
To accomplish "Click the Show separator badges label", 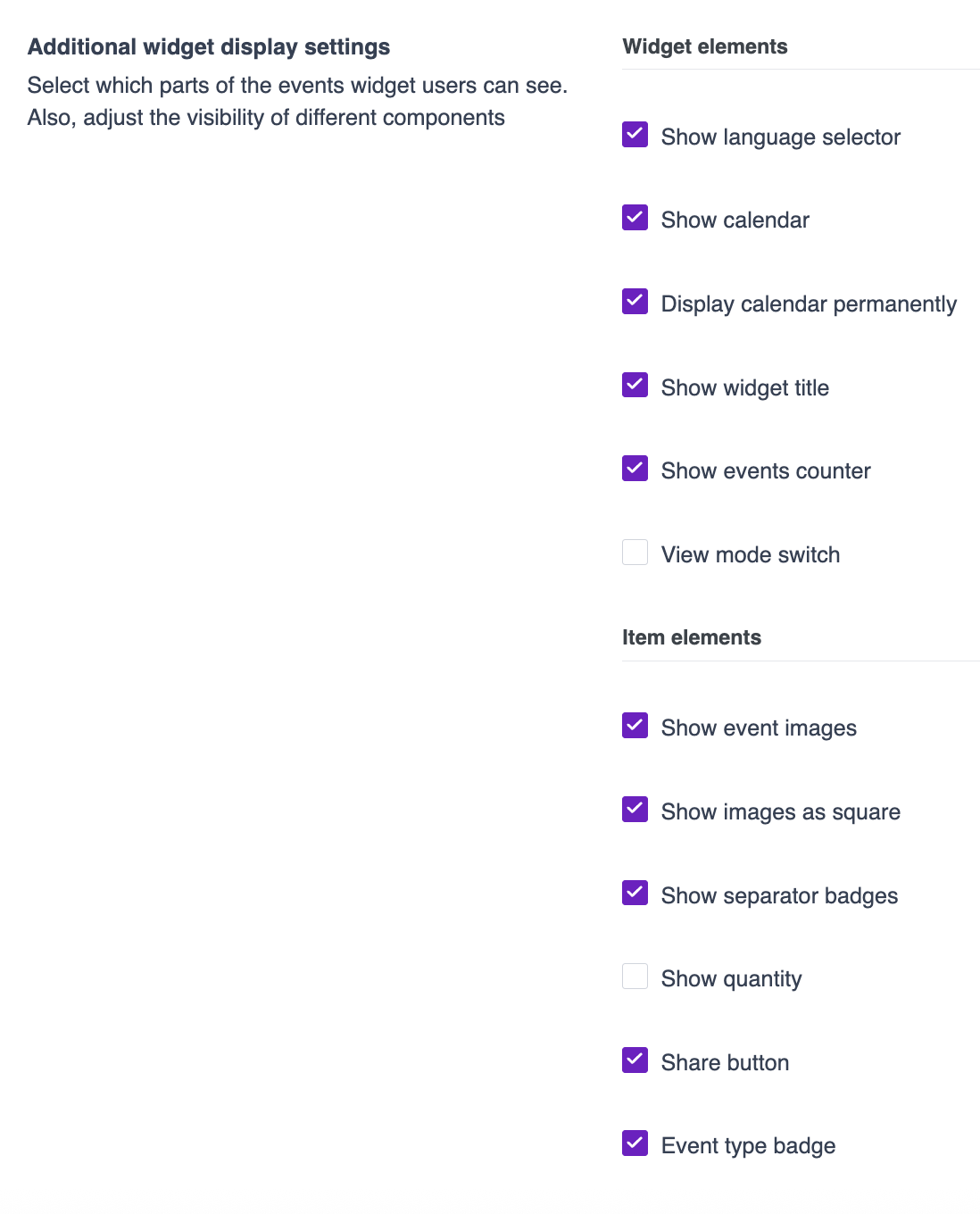I will point(779,896).
